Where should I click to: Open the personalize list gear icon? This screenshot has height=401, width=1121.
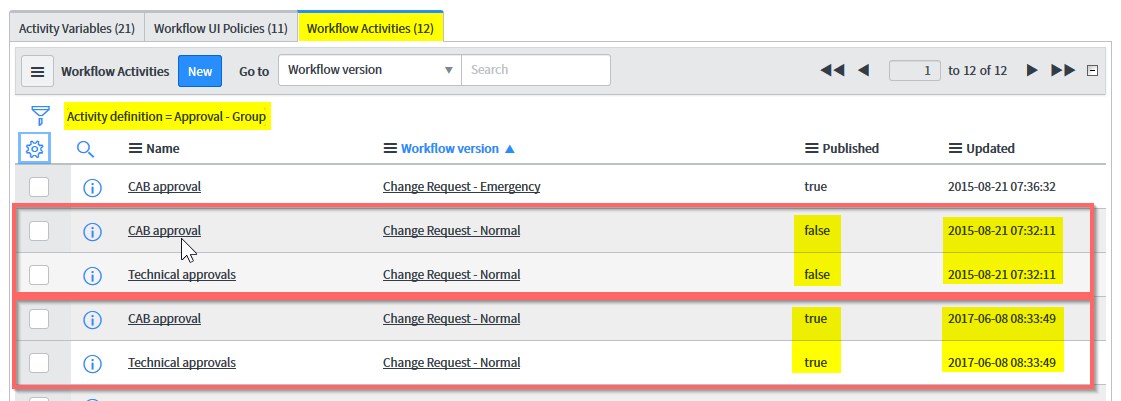click(x=35, y=149)
